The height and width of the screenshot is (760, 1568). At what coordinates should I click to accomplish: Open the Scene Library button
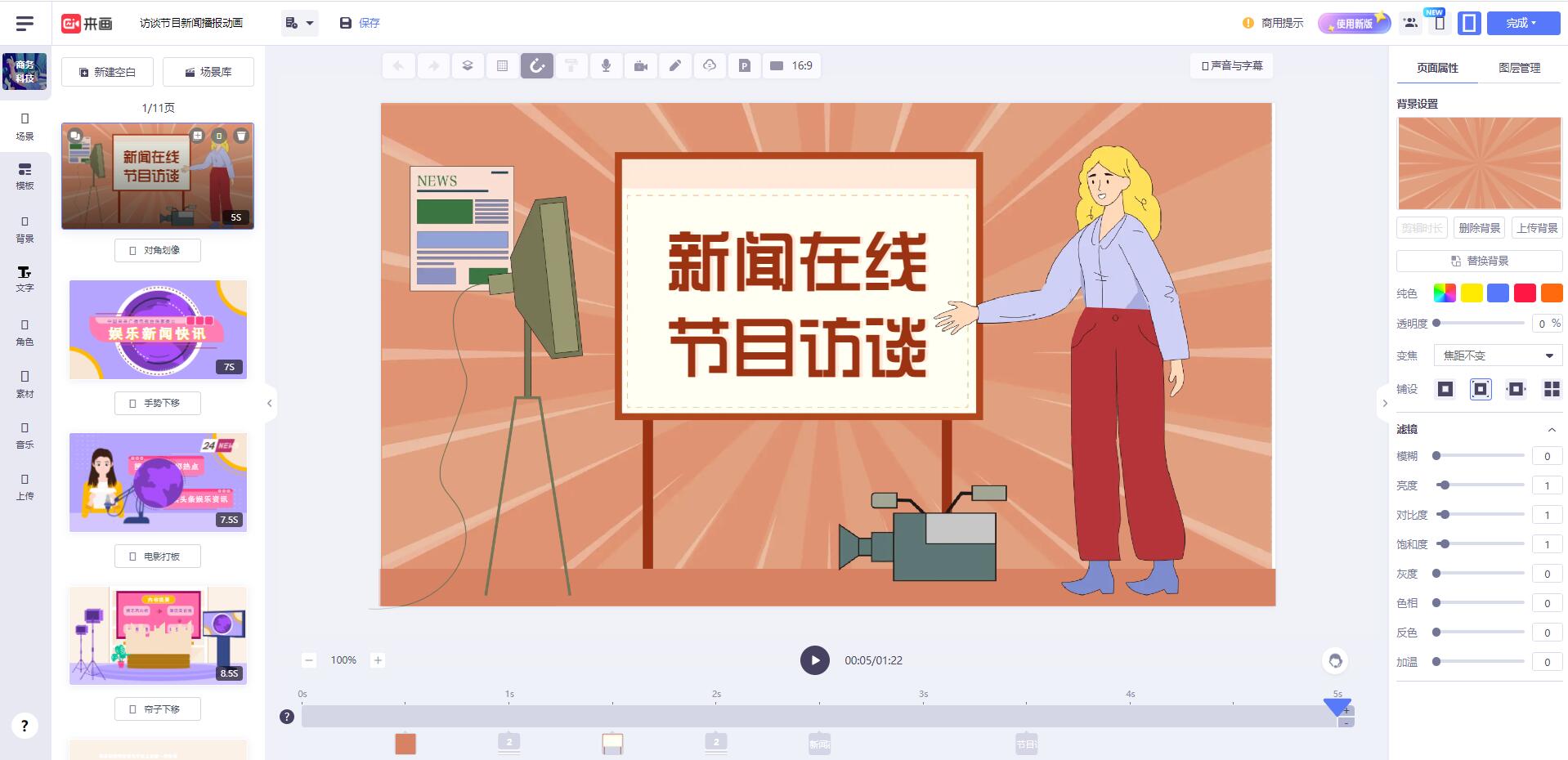pyautogui.click(x=208, y=72)
